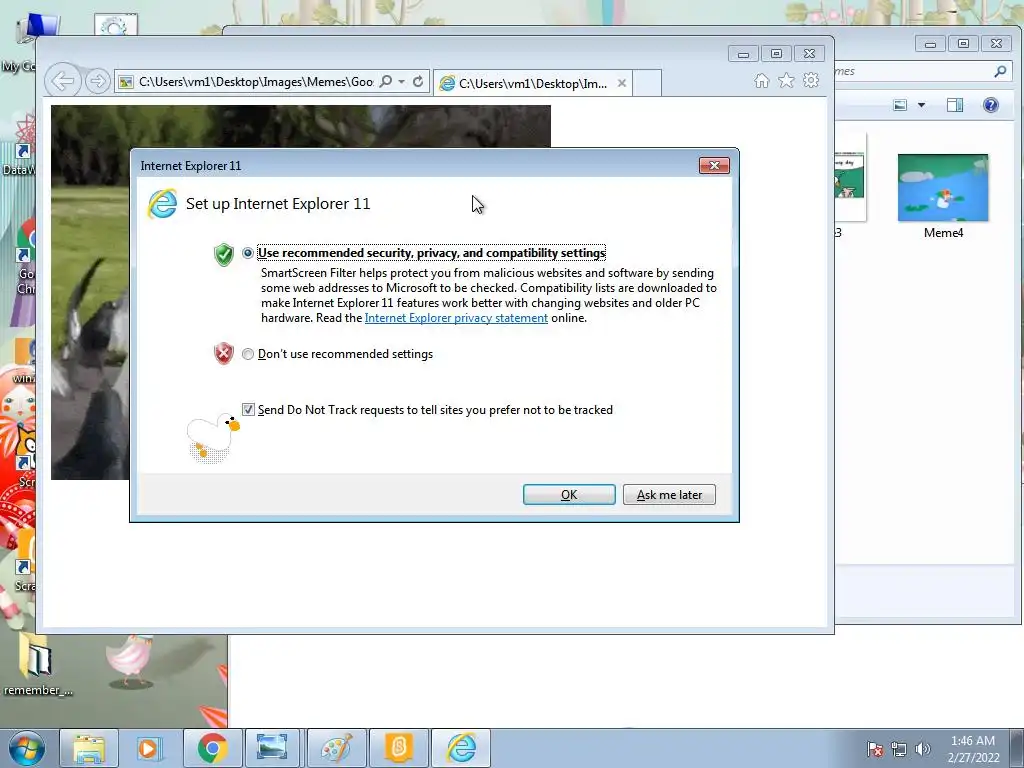Close the current IE tab
The image size is (1024, 768).
coord(622,83)
